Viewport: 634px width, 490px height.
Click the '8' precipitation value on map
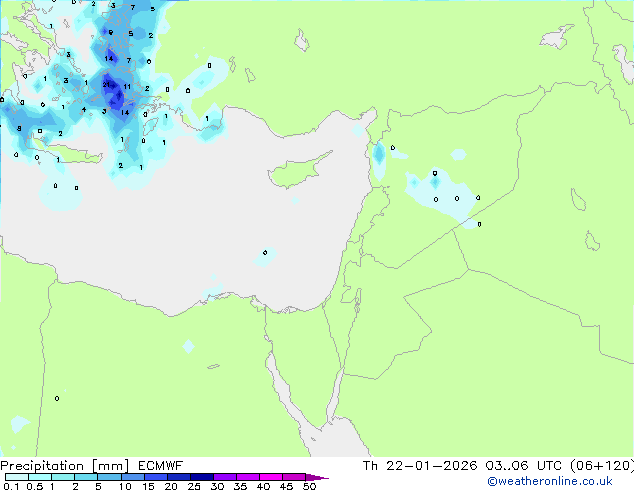coord(19,129)
